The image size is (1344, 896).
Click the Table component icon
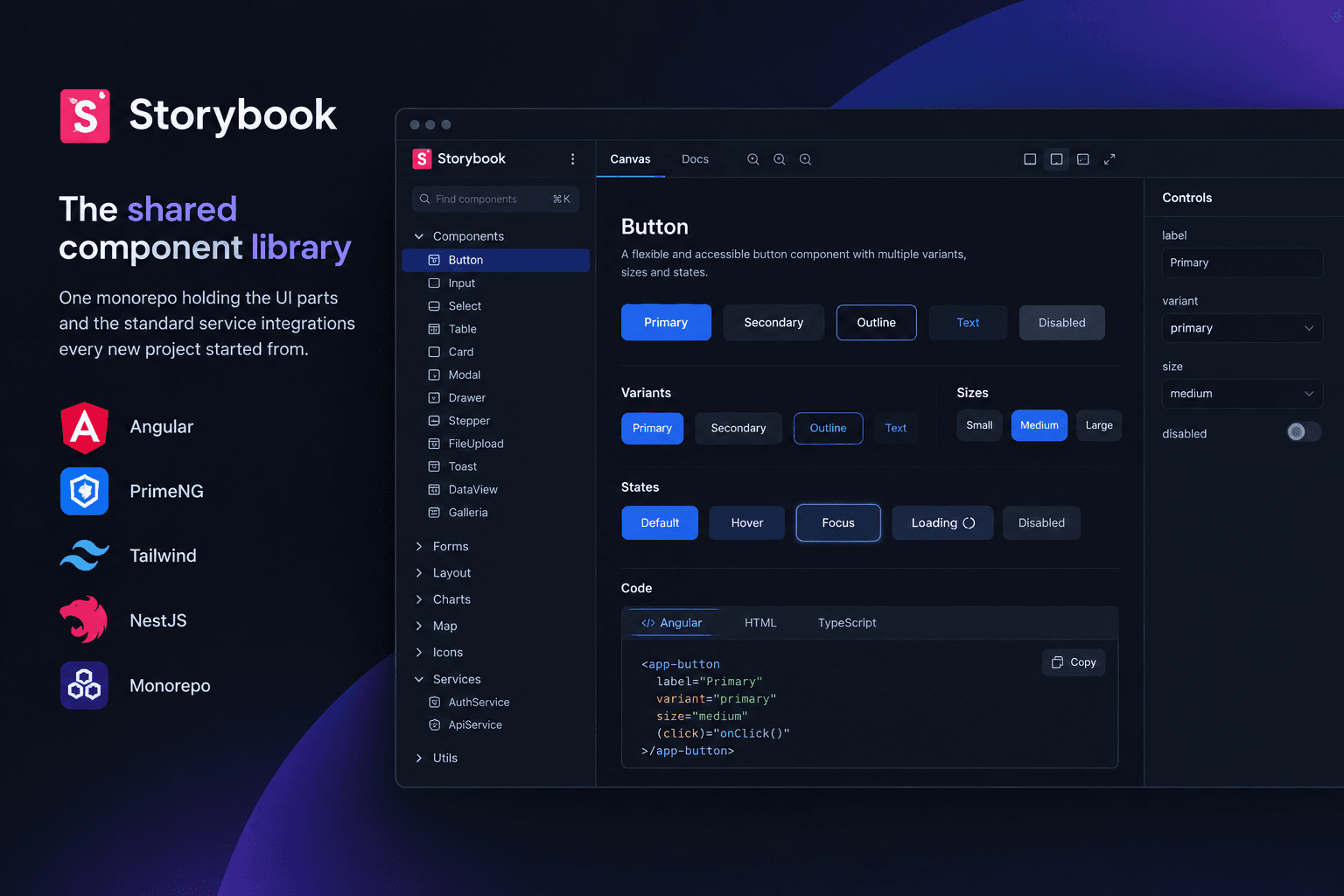pos(434,329)
